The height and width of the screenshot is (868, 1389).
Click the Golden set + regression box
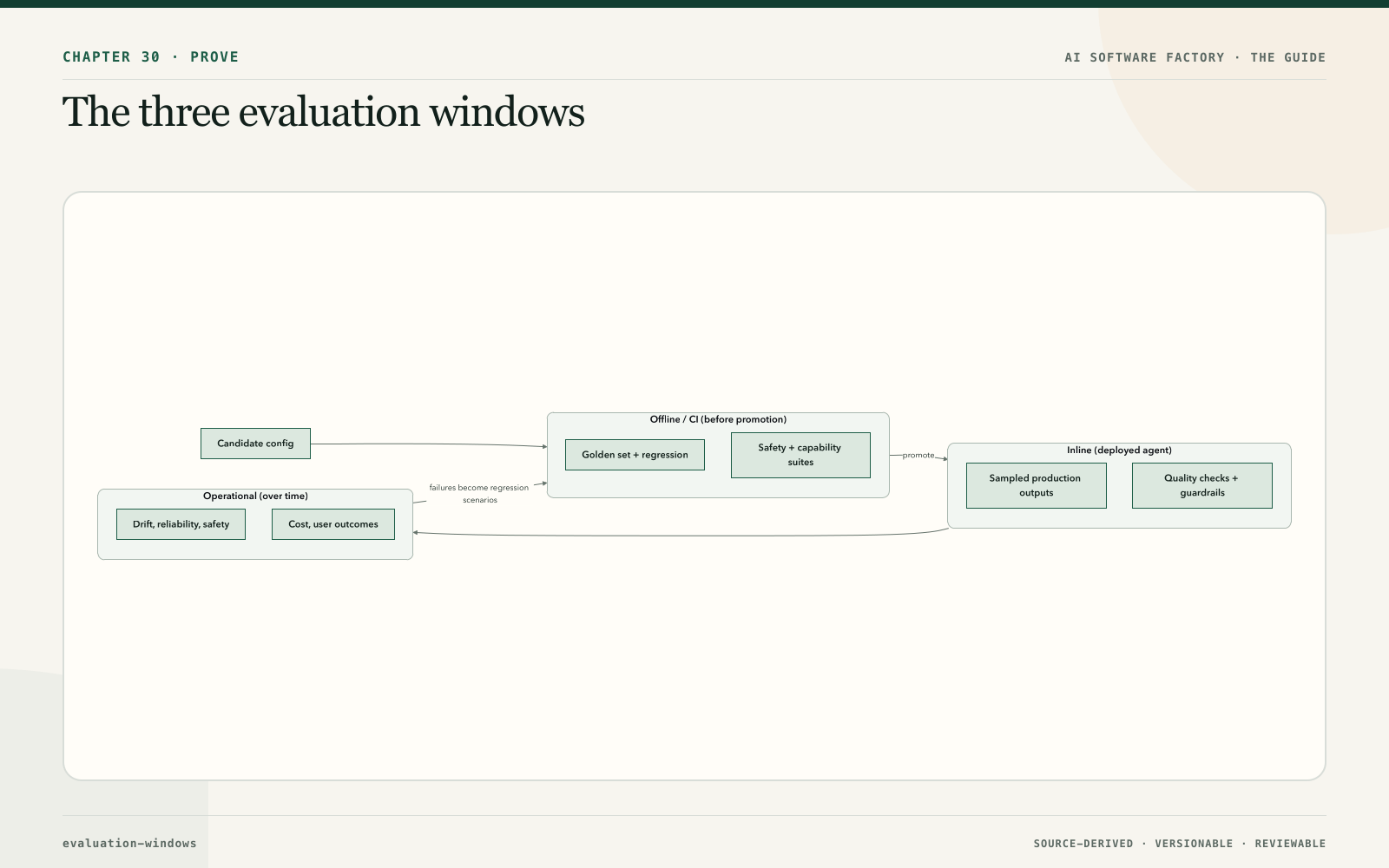(635, 455)
